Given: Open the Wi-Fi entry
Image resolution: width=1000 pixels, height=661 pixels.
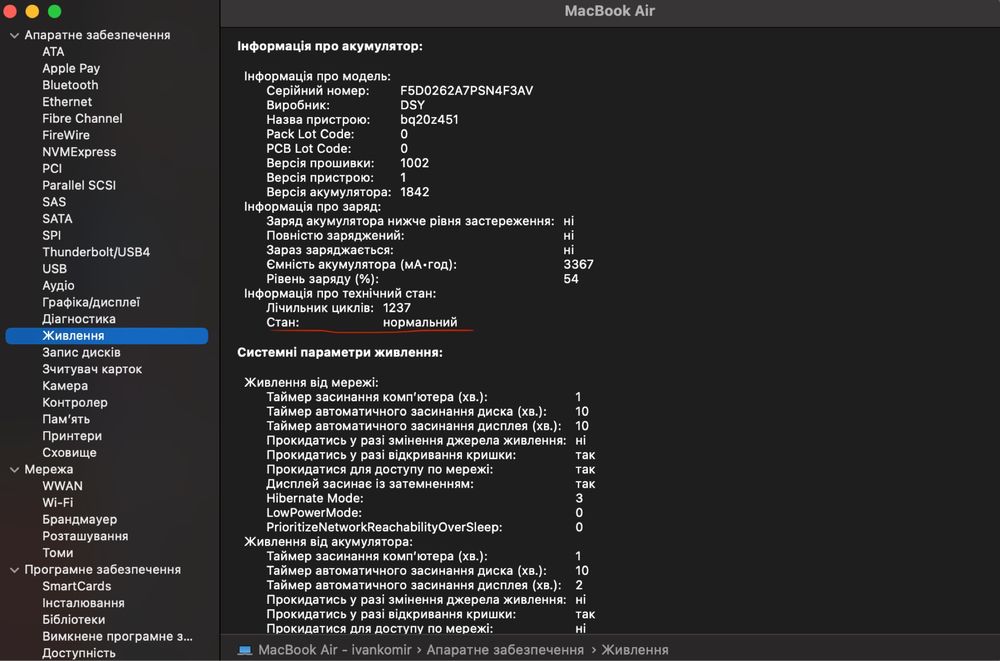Looking at the screenshot, I should pyautogui.click(x=57, y=503).
